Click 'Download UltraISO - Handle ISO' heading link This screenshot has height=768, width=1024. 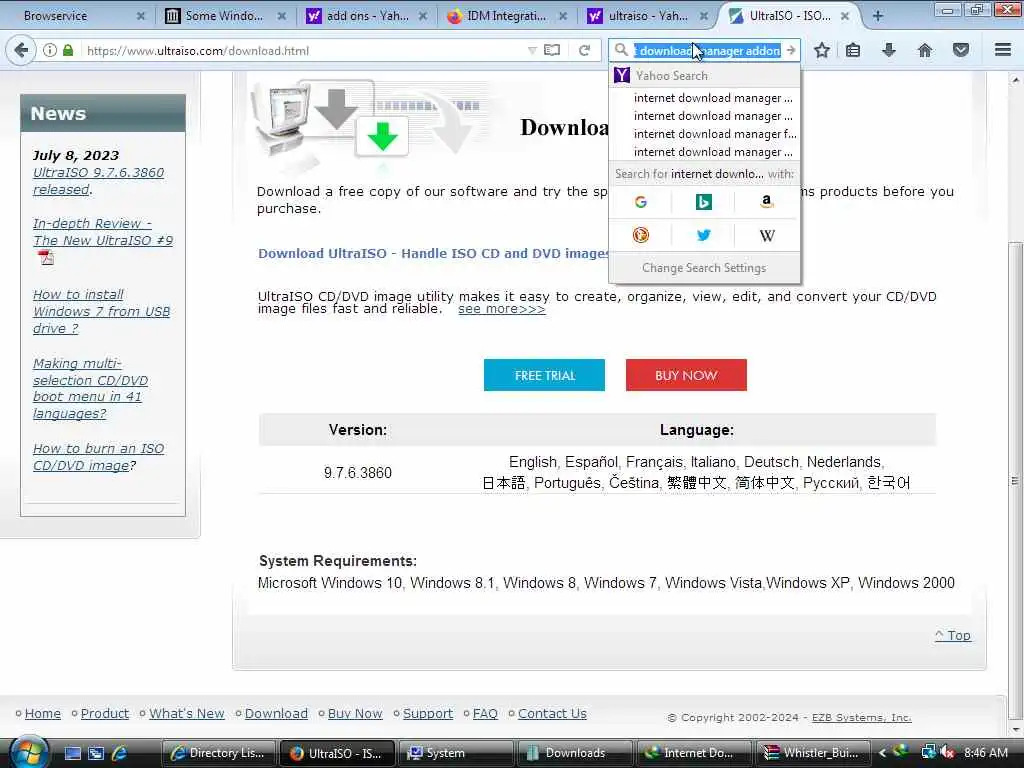433,253
